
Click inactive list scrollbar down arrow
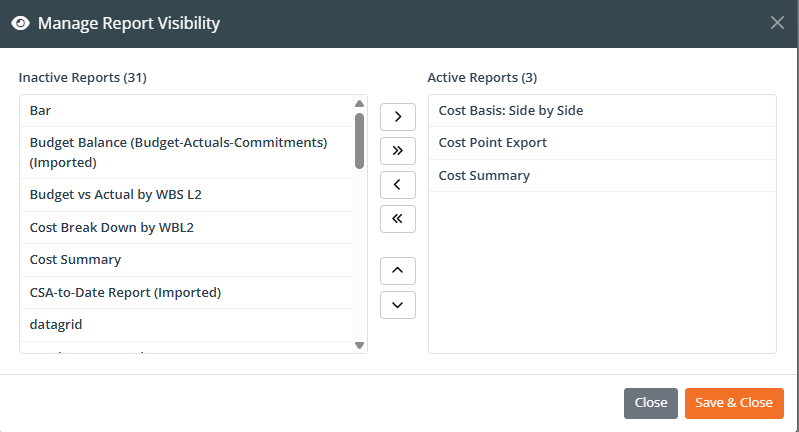point(359,345)
